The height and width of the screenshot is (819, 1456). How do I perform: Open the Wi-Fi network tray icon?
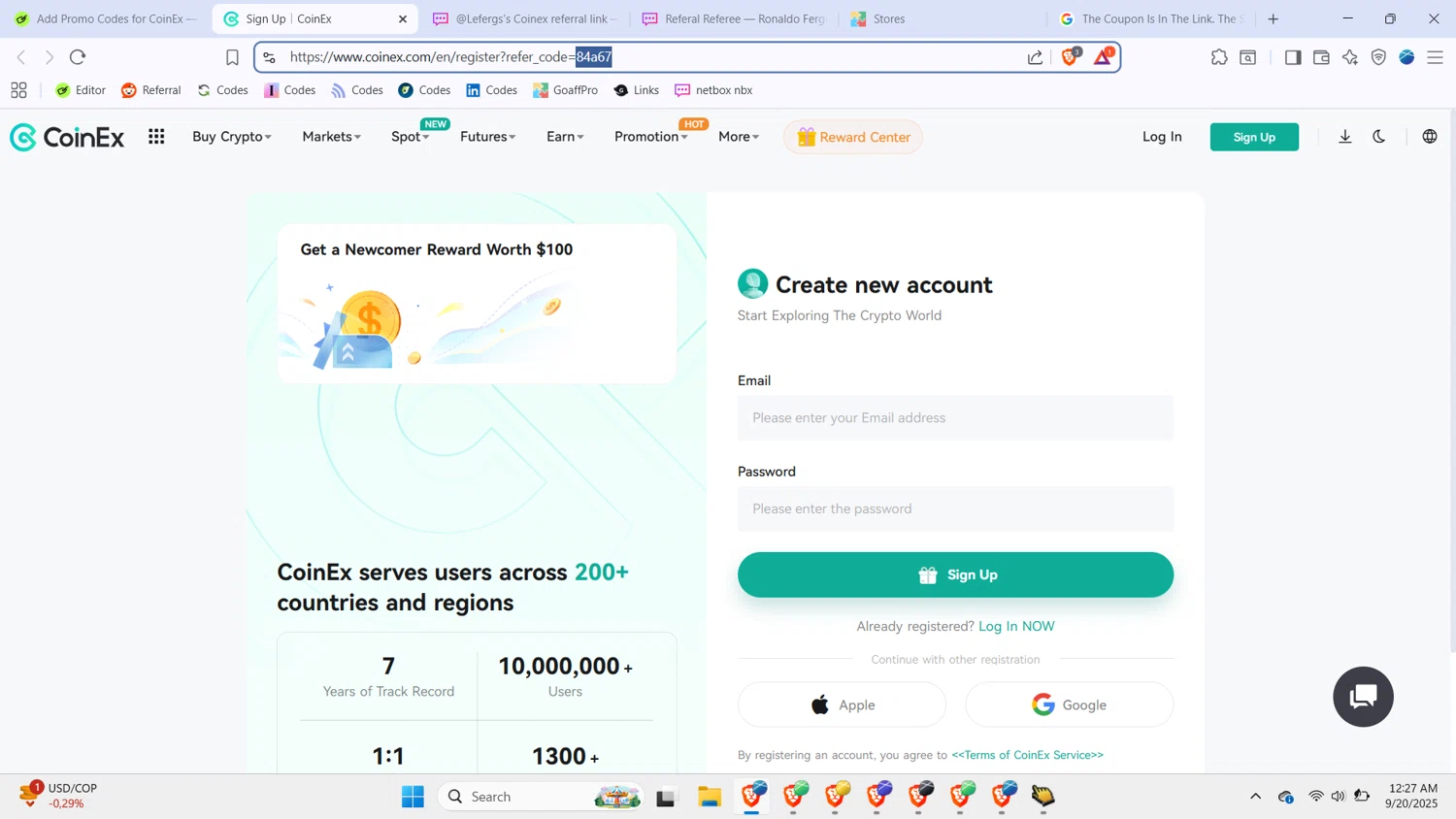click(1316, 797)
